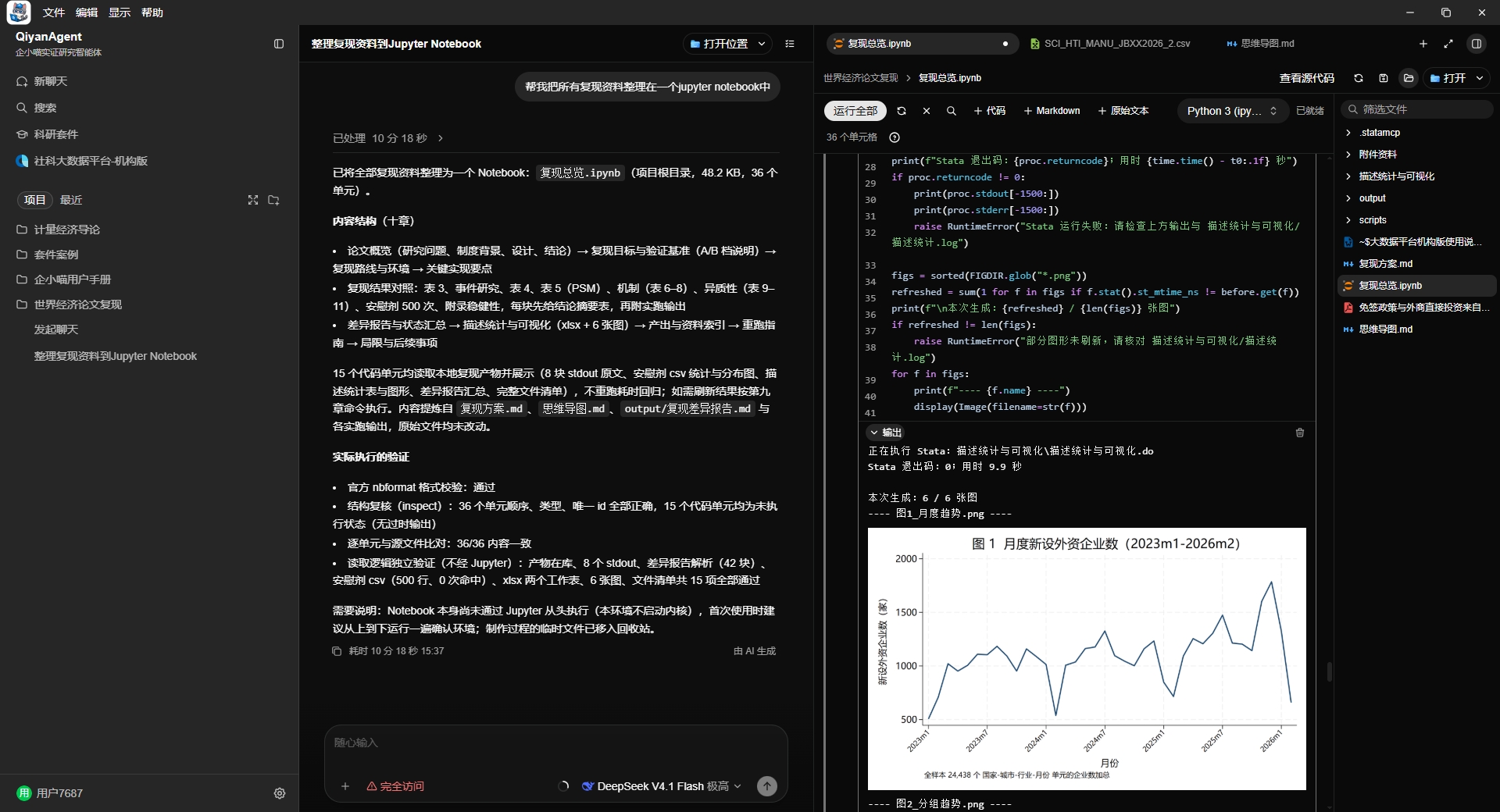Add a Markdown cell
This screenshot has width=1500, height=812.
point(1052,111)
